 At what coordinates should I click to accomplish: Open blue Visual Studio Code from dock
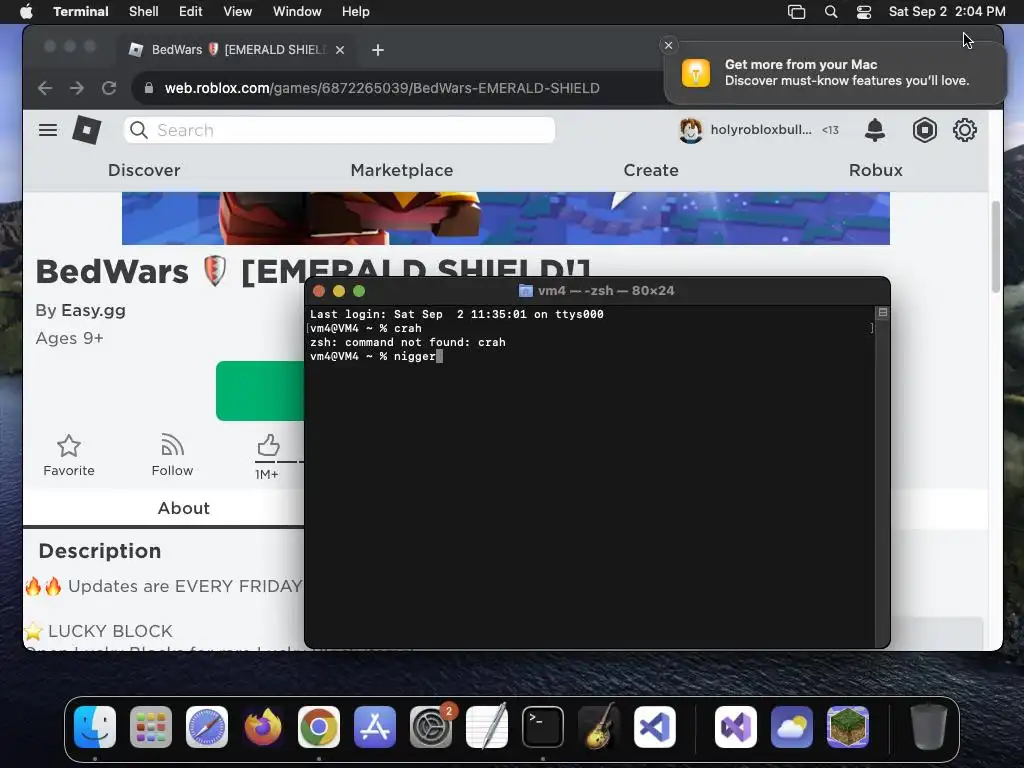click(x=655, y=727)
